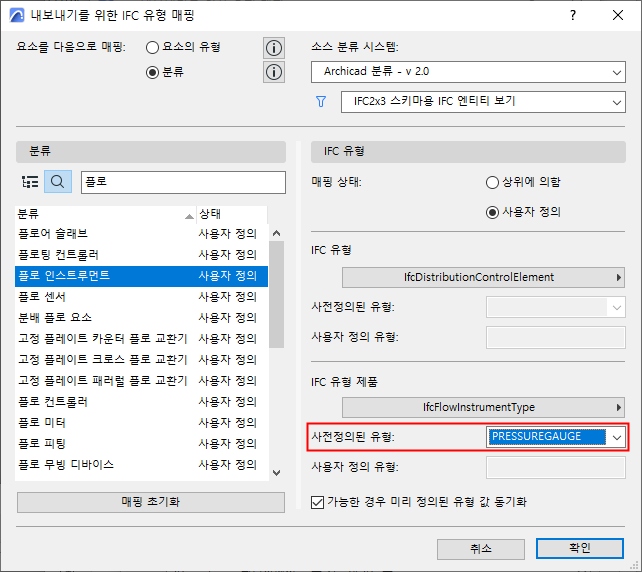This screenshot has width=642, height=572.
Task: Open disabled 사전정의된 유형 dropdown under IFC 유형
Action: 556,307
